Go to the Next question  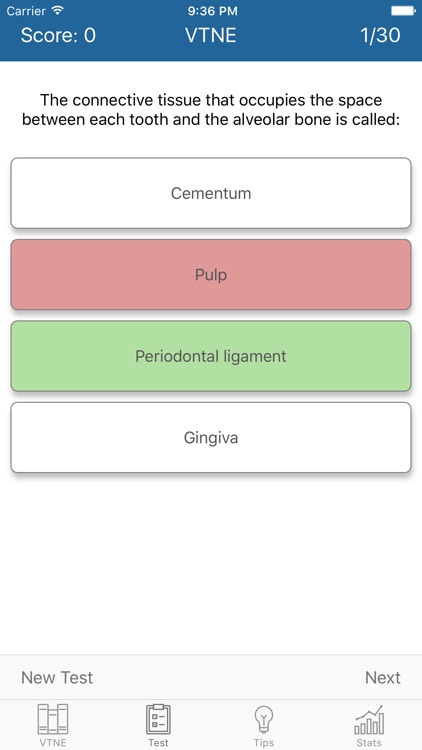(x=383, y=677)
